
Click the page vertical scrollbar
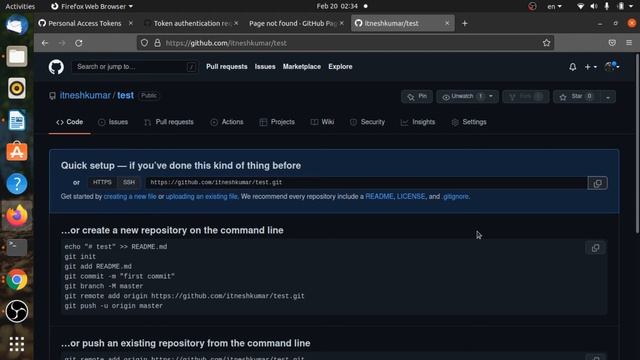click(x=637, y=143)
